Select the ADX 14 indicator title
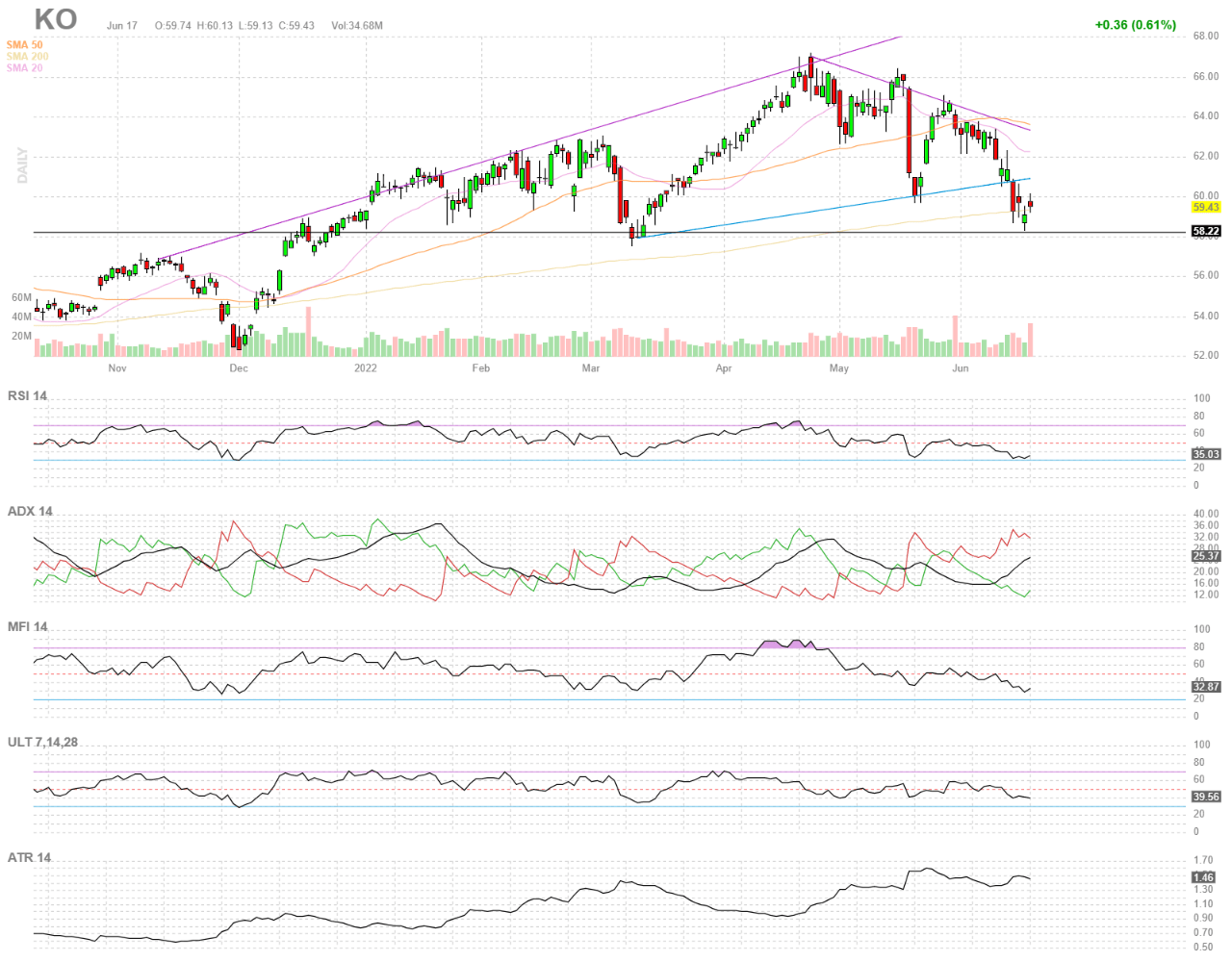The image size is (1232, 962). tap(30, 512)
